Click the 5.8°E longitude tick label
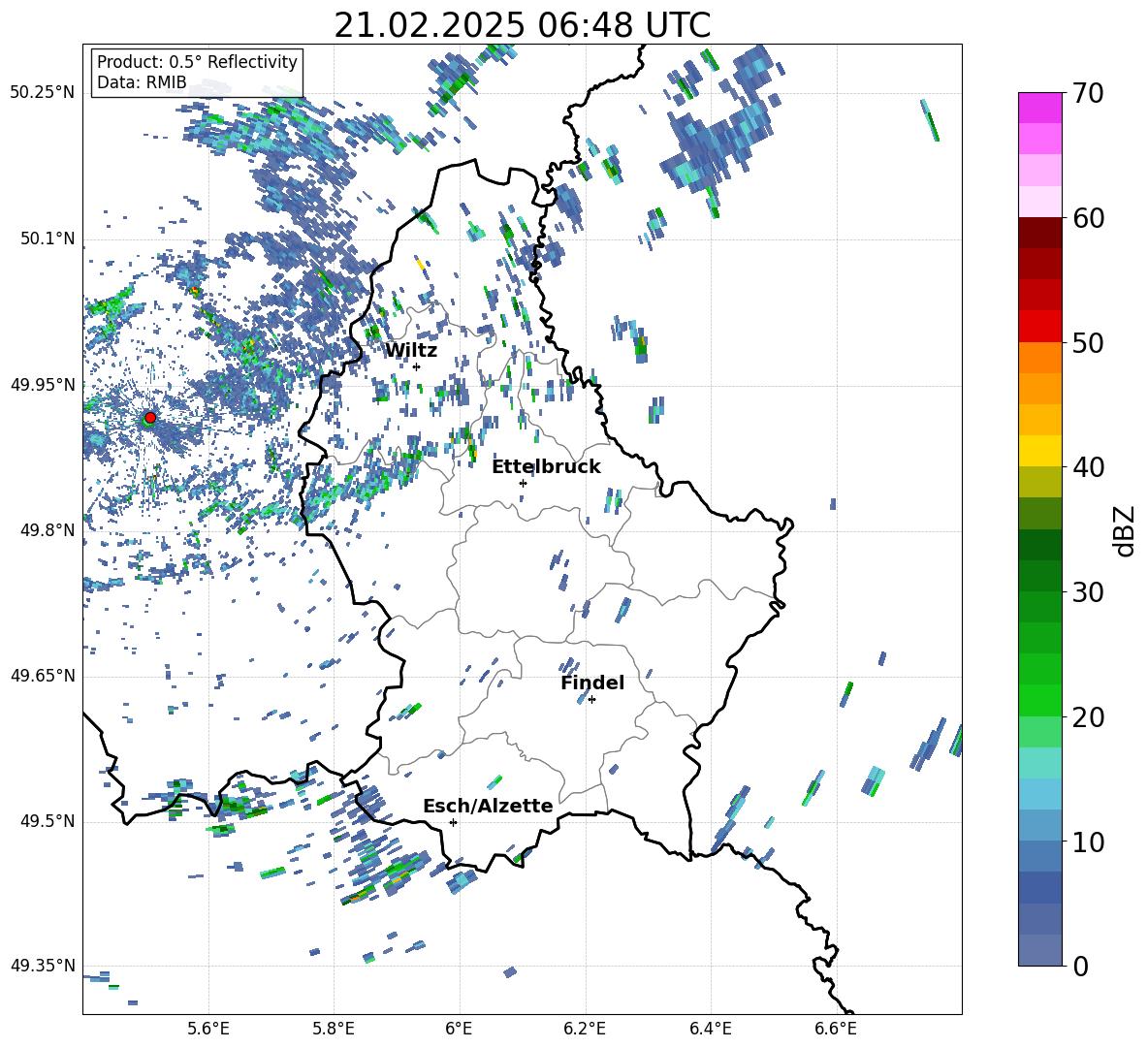The width and height of the screenshot is (1148, 1048). click(x=334, y=1029)
